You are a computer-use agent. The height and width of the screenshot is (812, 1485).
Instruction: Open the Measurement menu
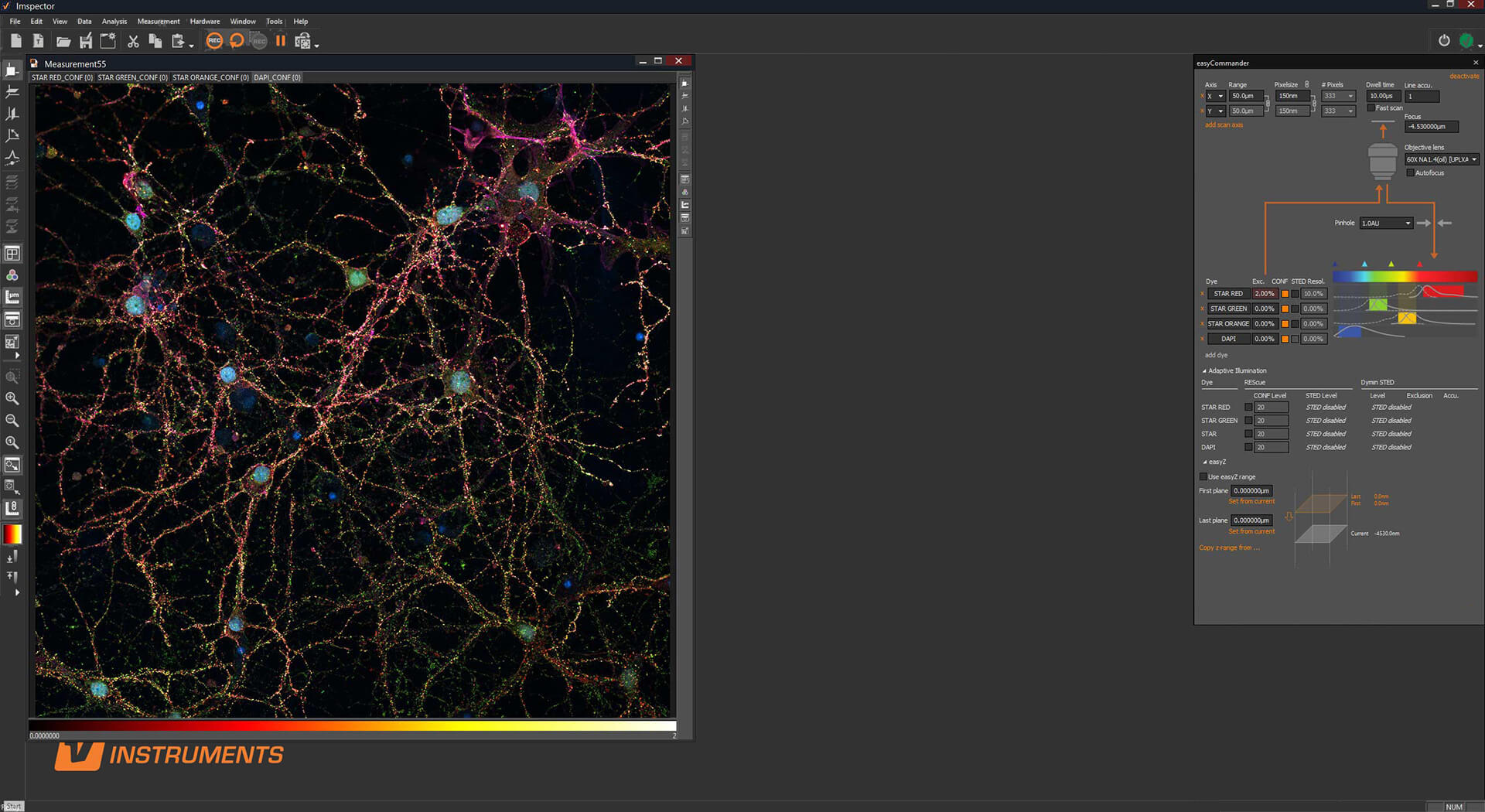click(158, 22)
